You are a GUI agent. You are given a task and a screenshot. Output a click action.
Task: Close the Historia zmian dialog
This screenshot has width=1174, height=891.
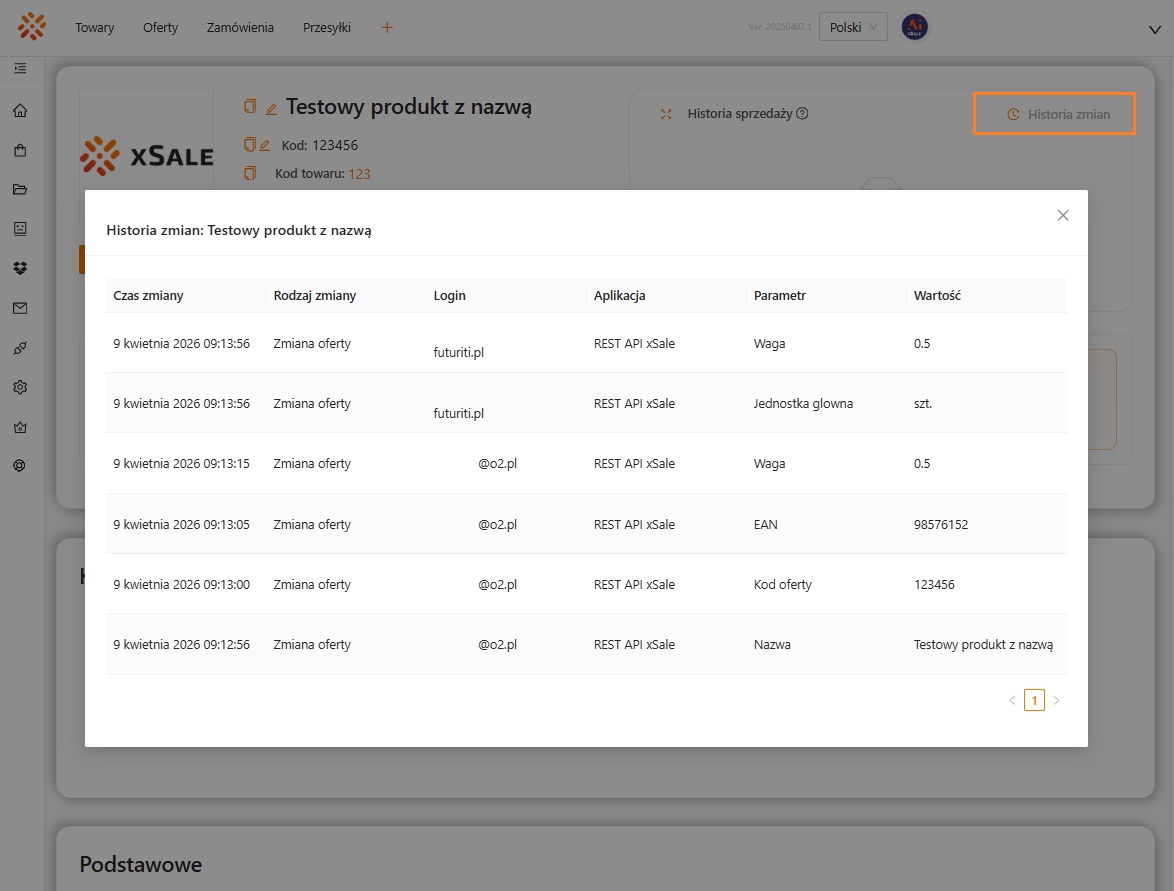tap(1063, 215)
